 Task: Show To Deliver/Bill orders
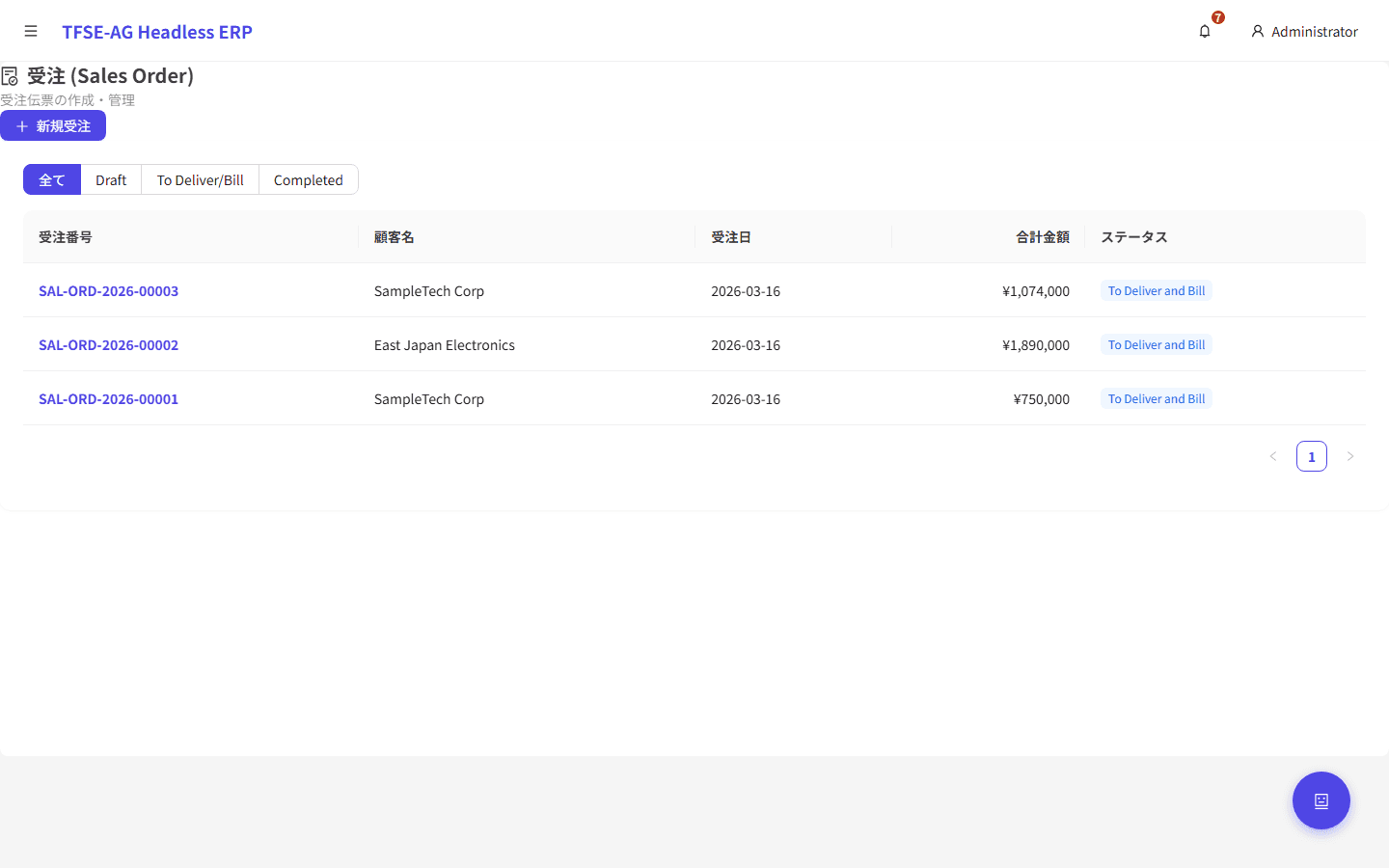(200, 180)
